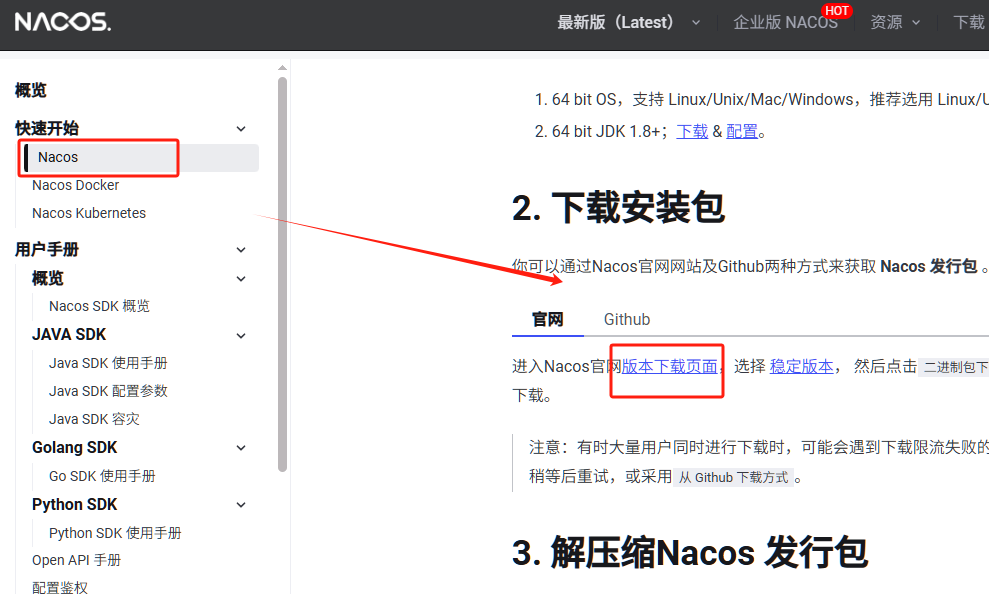Click the HOT badge on 企业版 NACOS
Image resolution: width=989 pixels, height=594 pixels.
pos(836,11)
